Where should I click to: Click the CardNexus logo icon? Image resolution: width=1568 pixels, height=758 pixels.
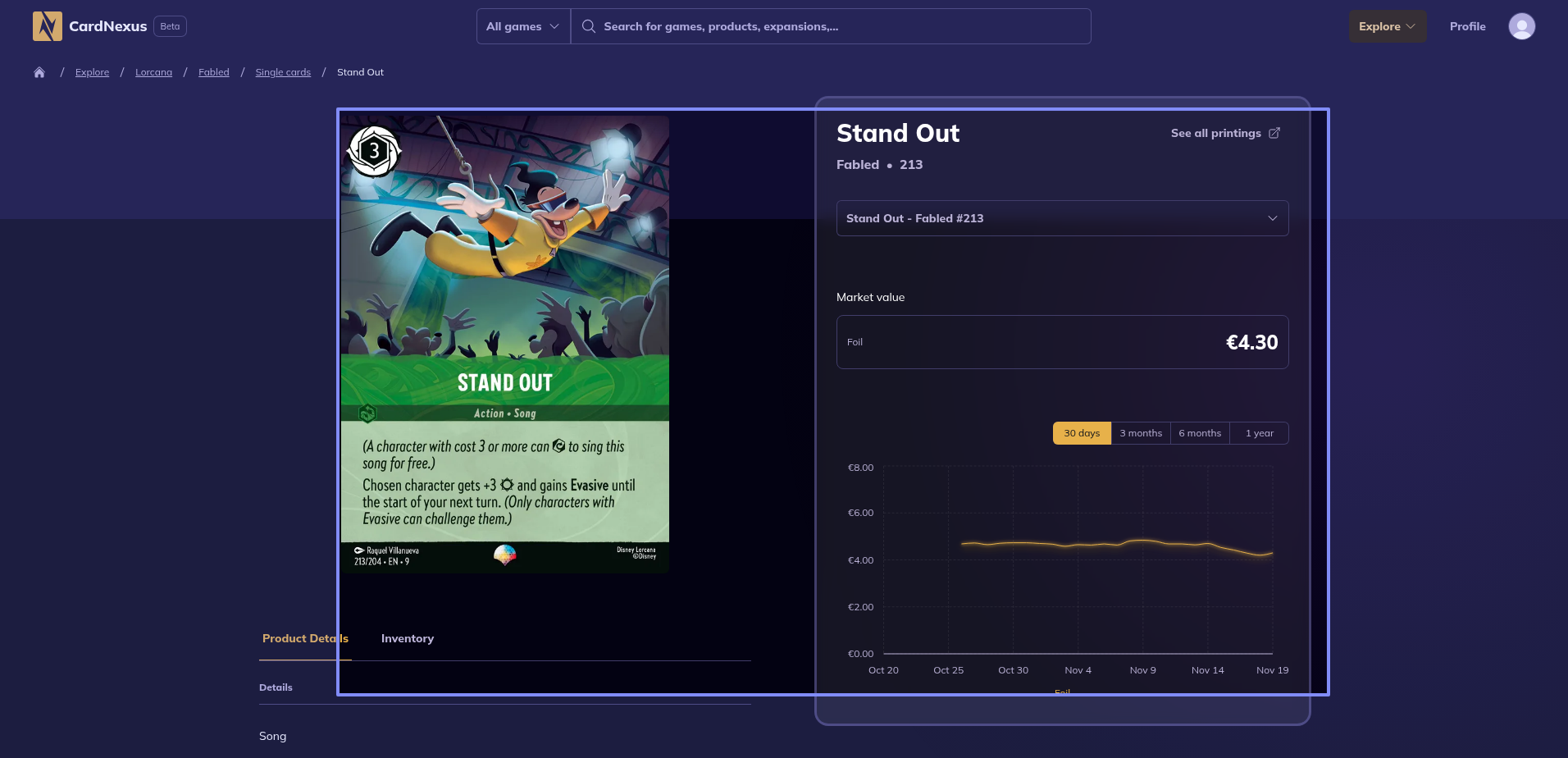point(47,26)
